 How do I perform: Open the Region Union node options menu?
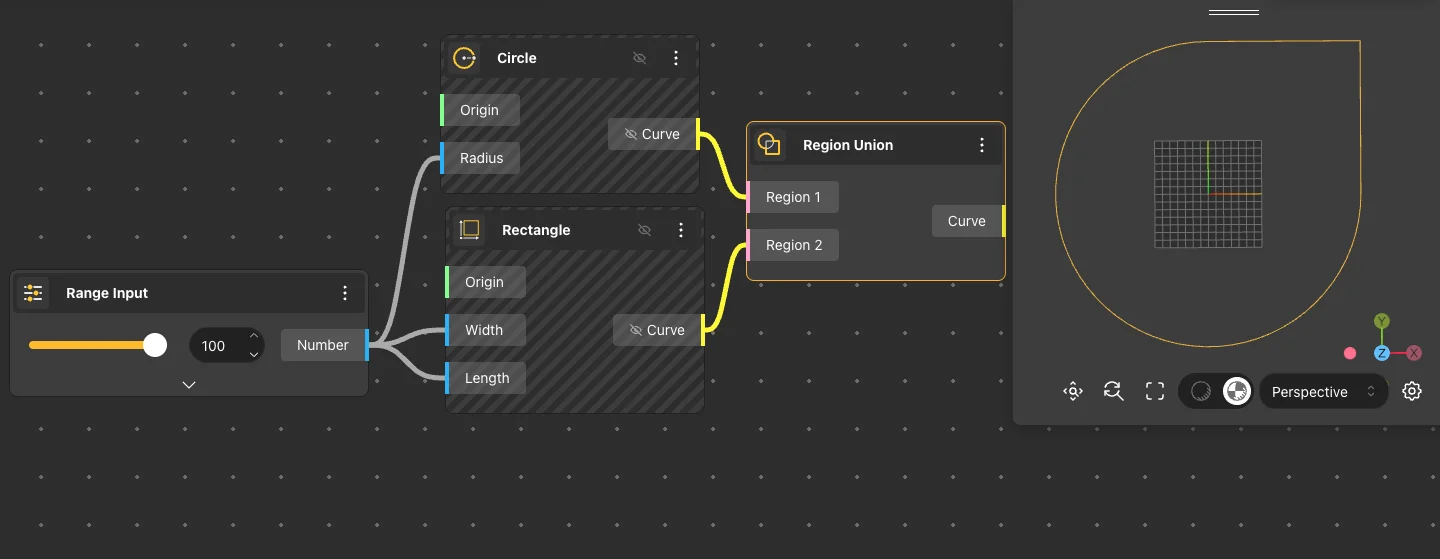(x=982, y=145)
